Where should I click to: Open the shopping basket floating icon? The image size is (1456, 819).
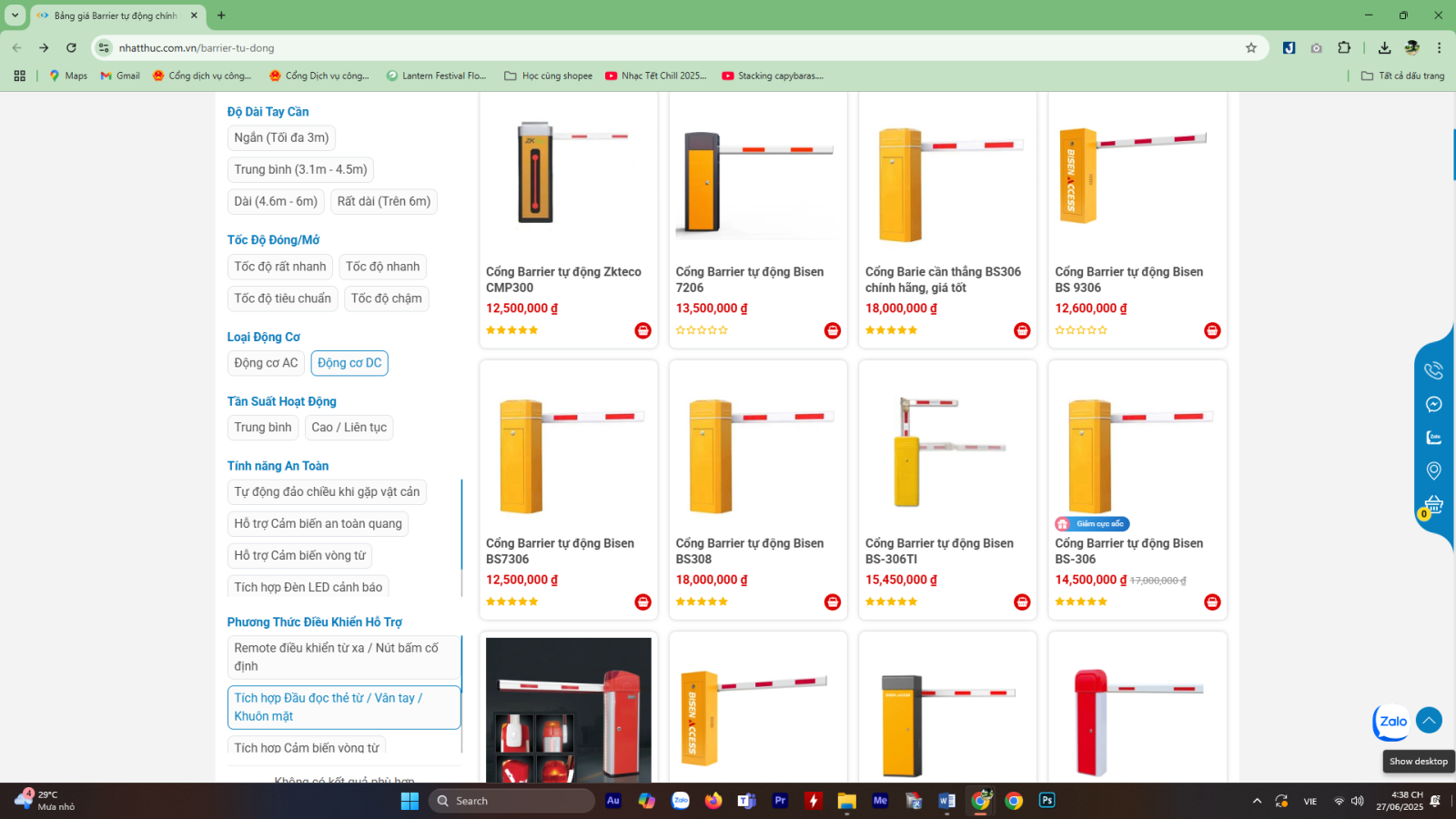coord(1433,504)
